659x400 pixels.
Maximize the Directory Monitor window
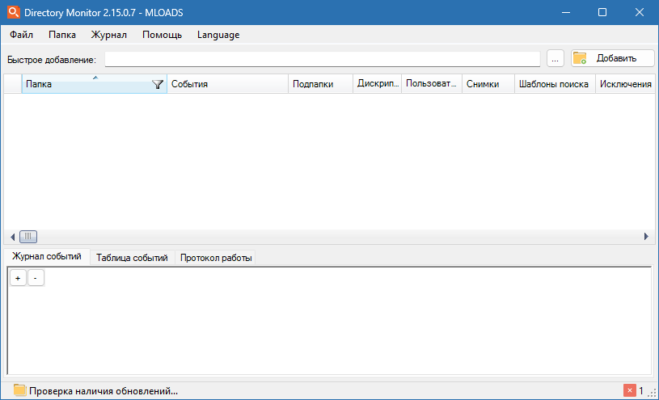[x=602, y=12]
